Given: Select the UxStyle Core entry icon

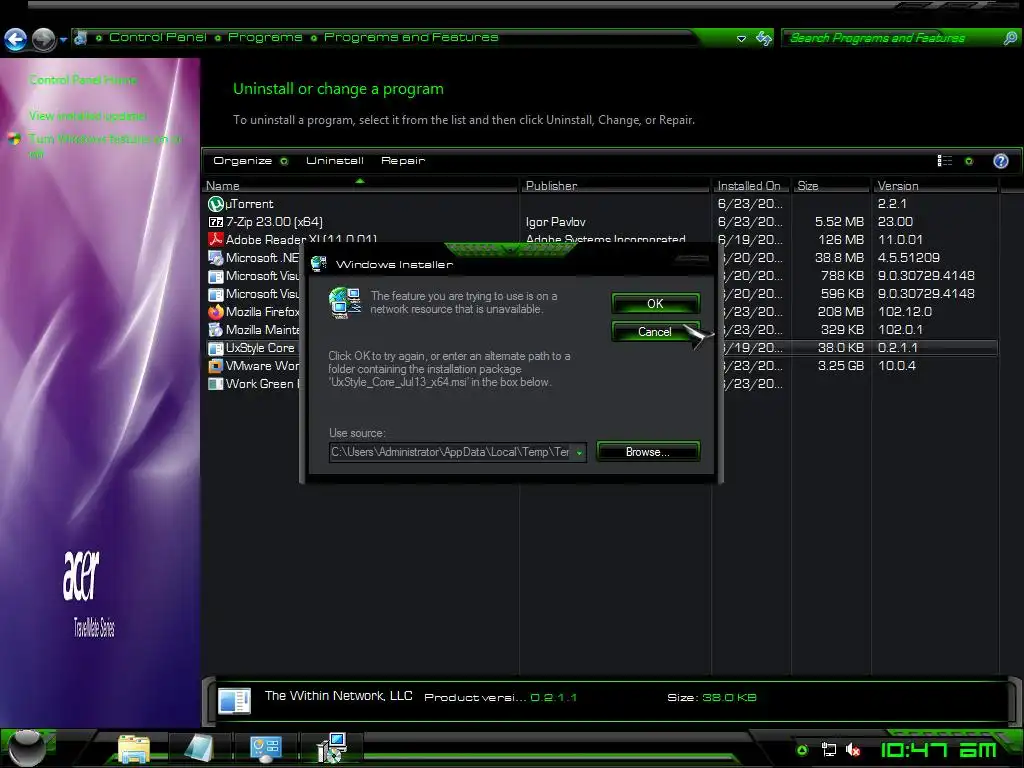Looking at the screenshot, I should point(216,348).
